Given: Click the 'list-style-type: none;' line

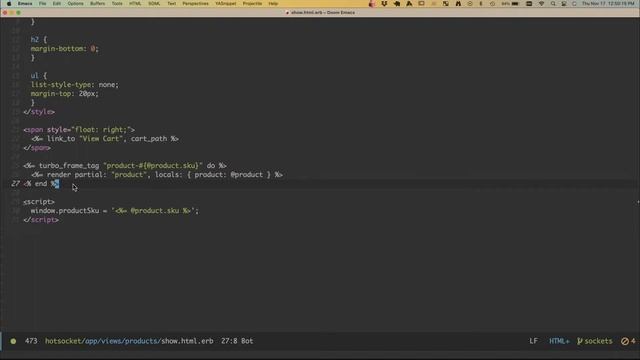Looking at the screenshot, I should [x=75, y=85].
